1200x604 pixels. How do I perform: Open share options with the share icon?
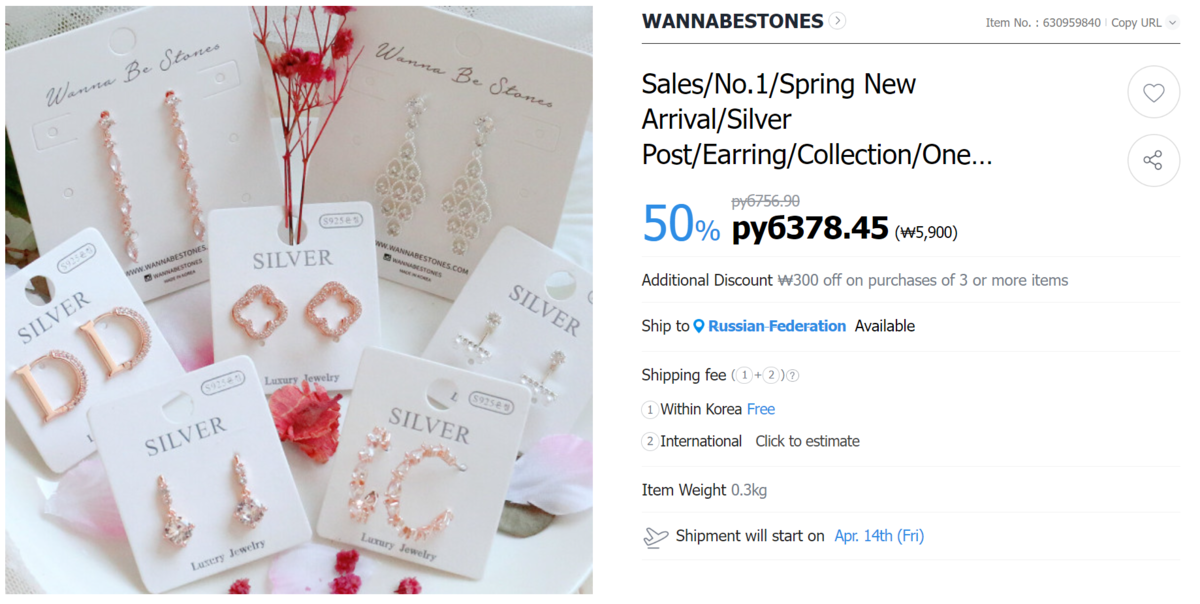(x=1154, y=160)
